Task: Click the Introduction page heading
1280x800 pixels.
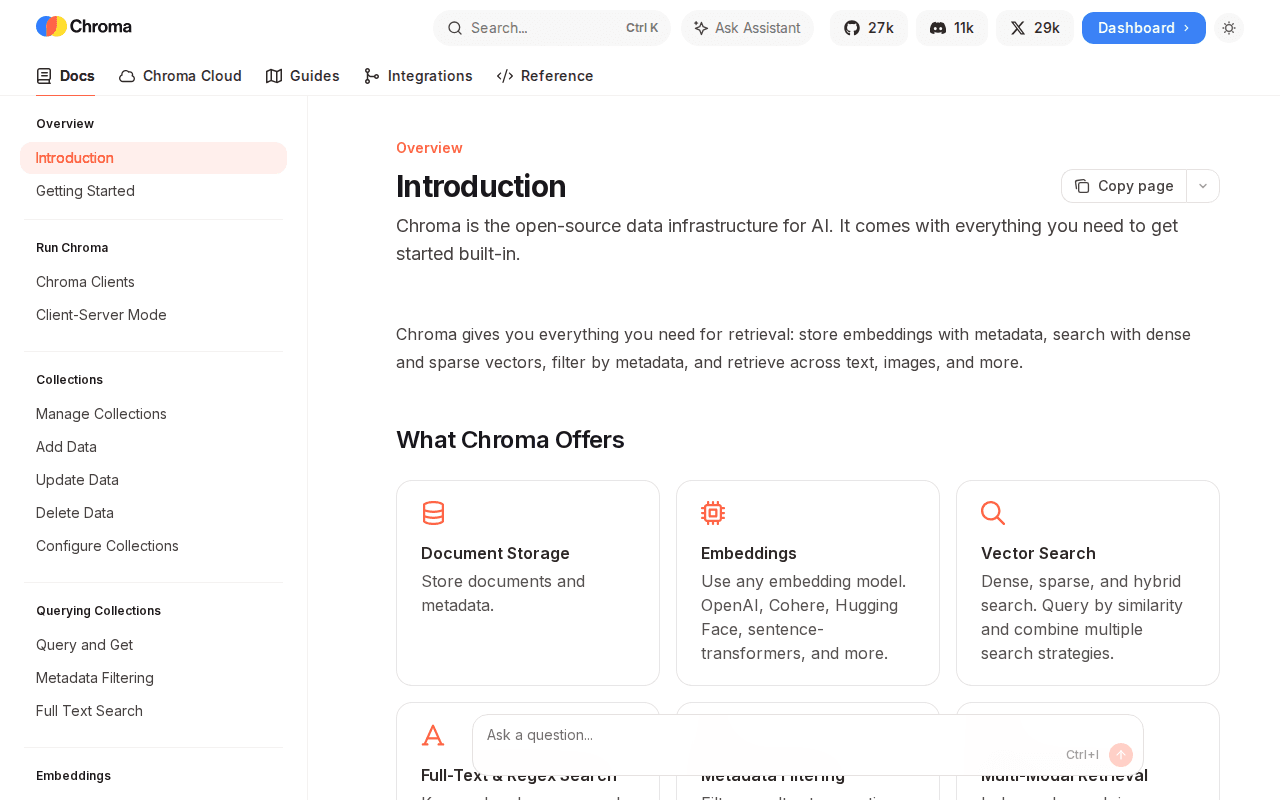Action: [481, 186]
